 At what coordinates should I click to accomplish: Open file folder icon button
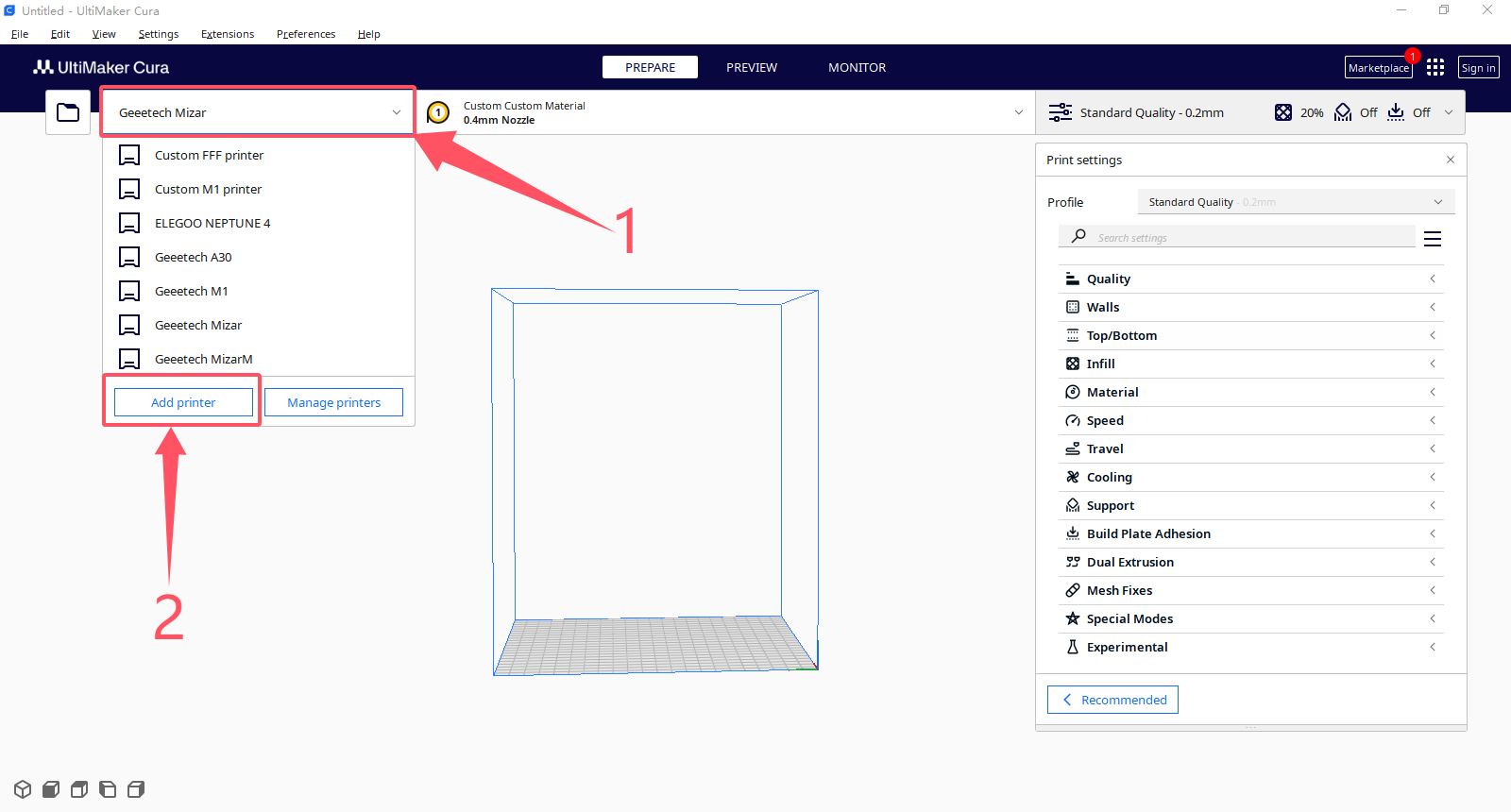click(68, 112)
